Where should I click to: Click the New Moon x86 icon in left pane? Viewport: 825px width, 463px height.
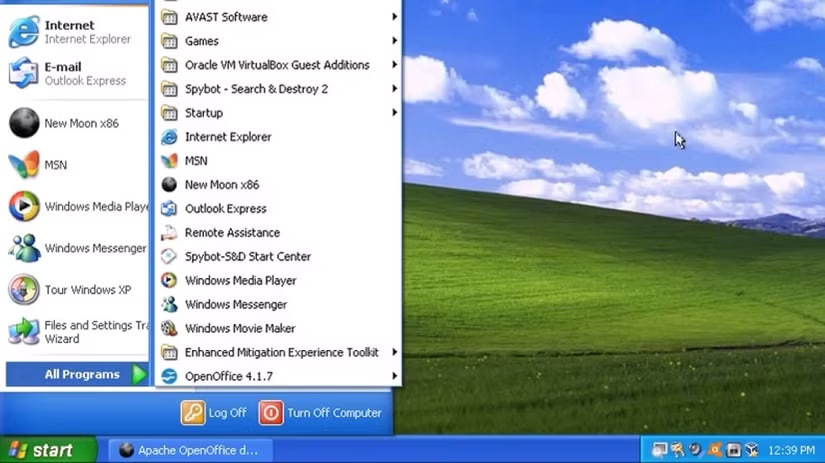(x=24, y=123)
